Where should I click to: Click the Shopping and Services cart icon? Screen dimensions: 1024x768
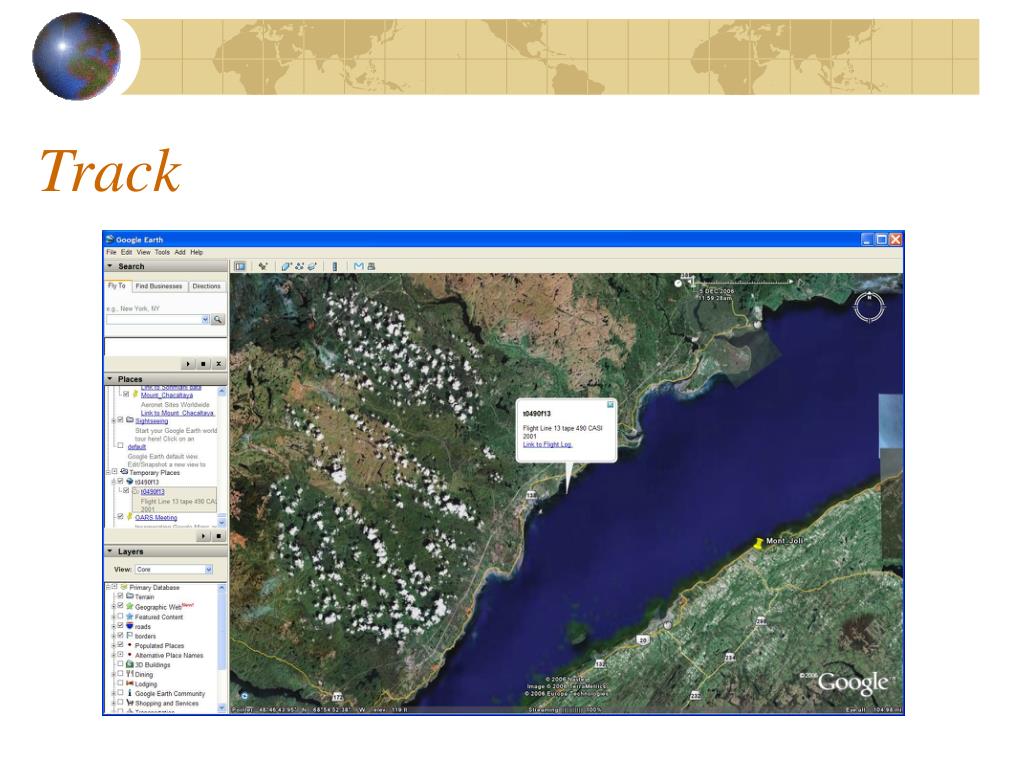click(x=129, y=703)
